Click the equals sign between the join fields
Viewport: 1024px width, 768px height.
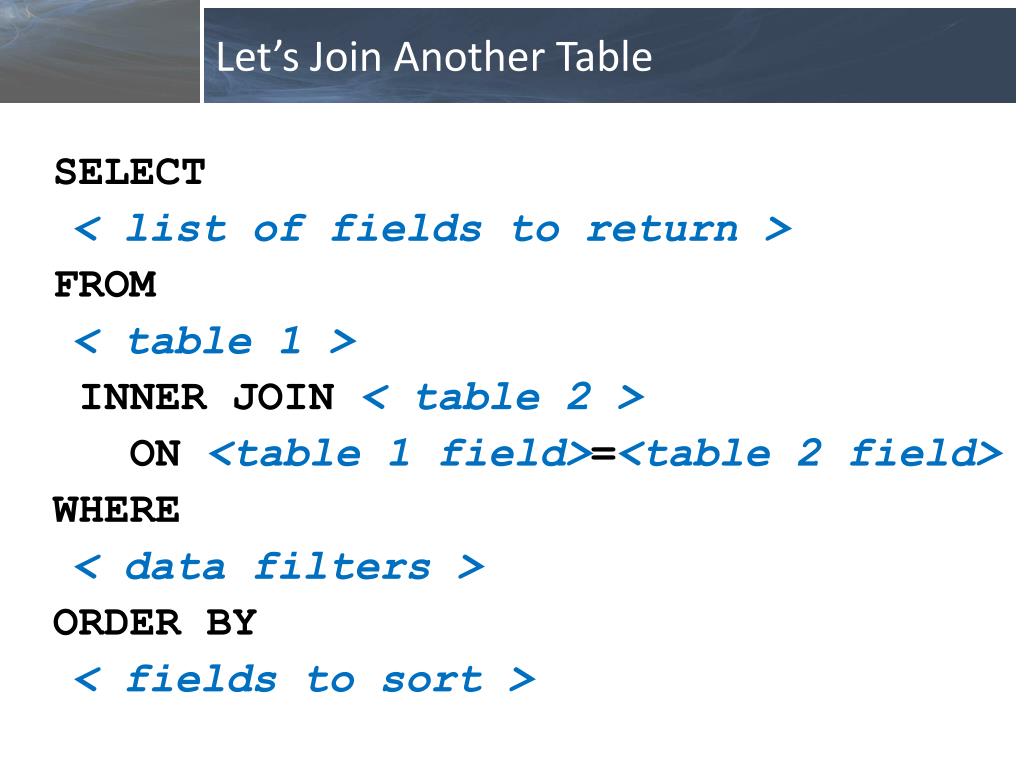(603, 453)
